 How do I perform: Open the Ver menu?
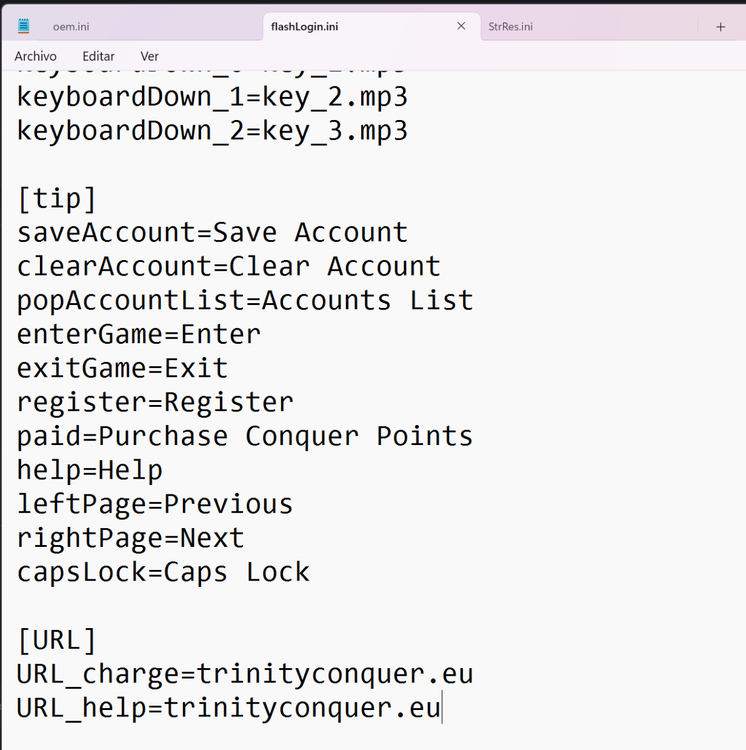pos(150,57)
